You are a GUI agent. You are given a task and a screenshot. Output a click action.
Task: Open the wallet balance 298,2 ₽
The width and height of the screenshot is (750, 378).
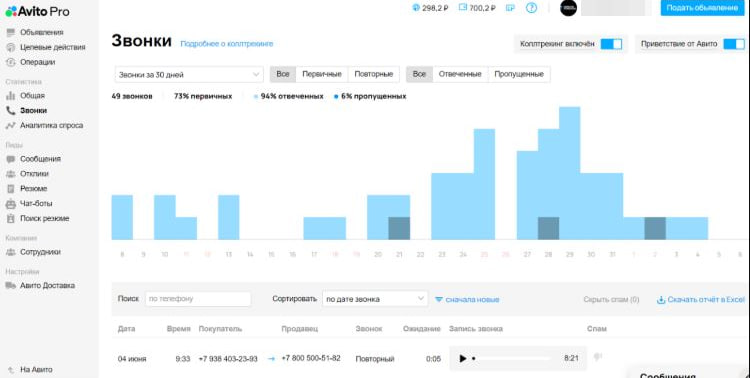pos(430,8)
